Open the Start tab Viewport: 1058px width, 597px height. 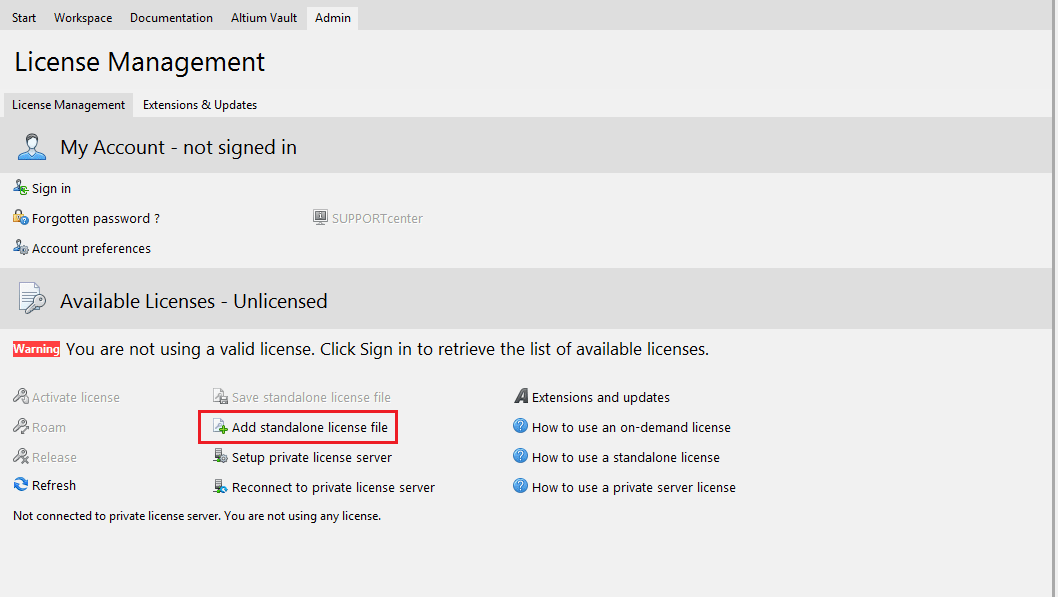[x=24, y=18]
